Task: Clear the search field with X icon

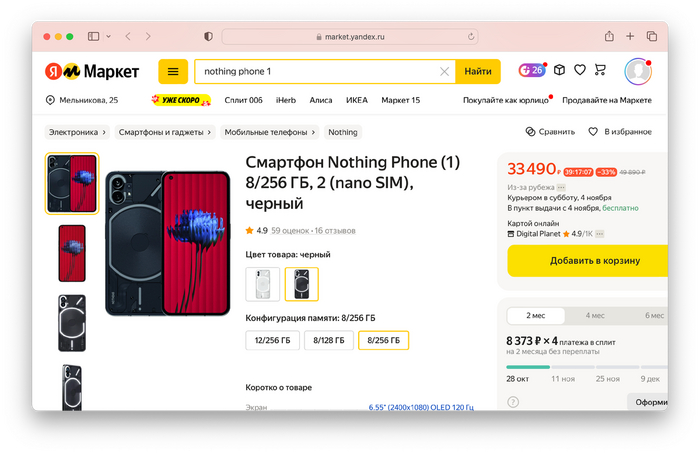Action: (x=445, y=72)
